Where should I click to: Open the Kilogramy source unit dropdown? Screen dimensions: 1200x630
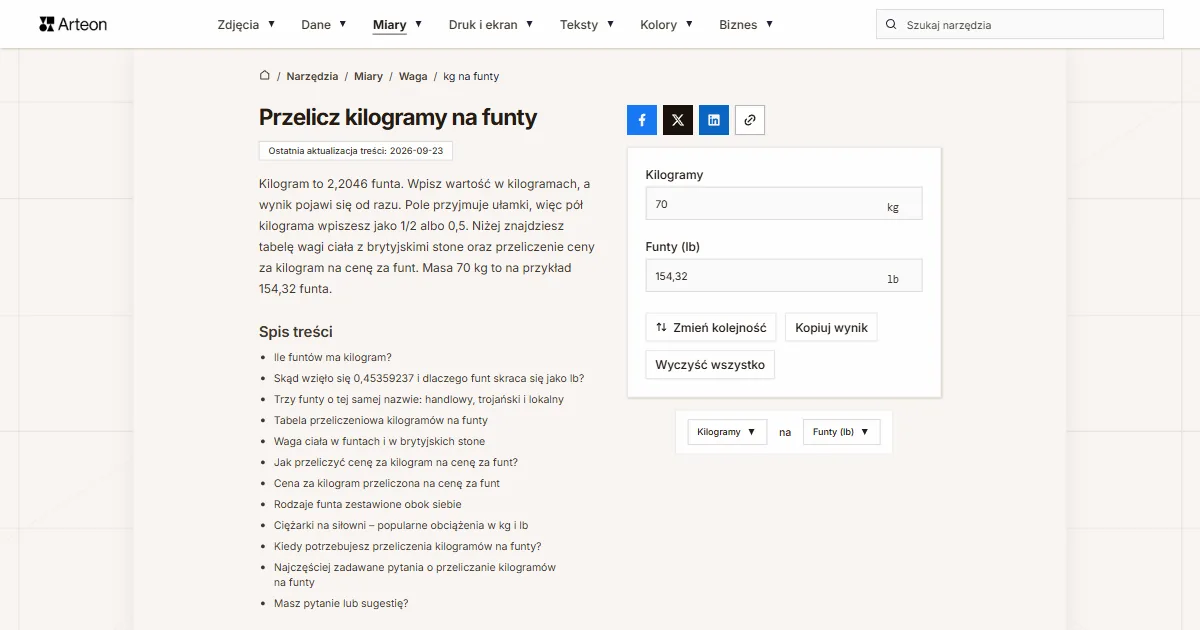point(727,432)
